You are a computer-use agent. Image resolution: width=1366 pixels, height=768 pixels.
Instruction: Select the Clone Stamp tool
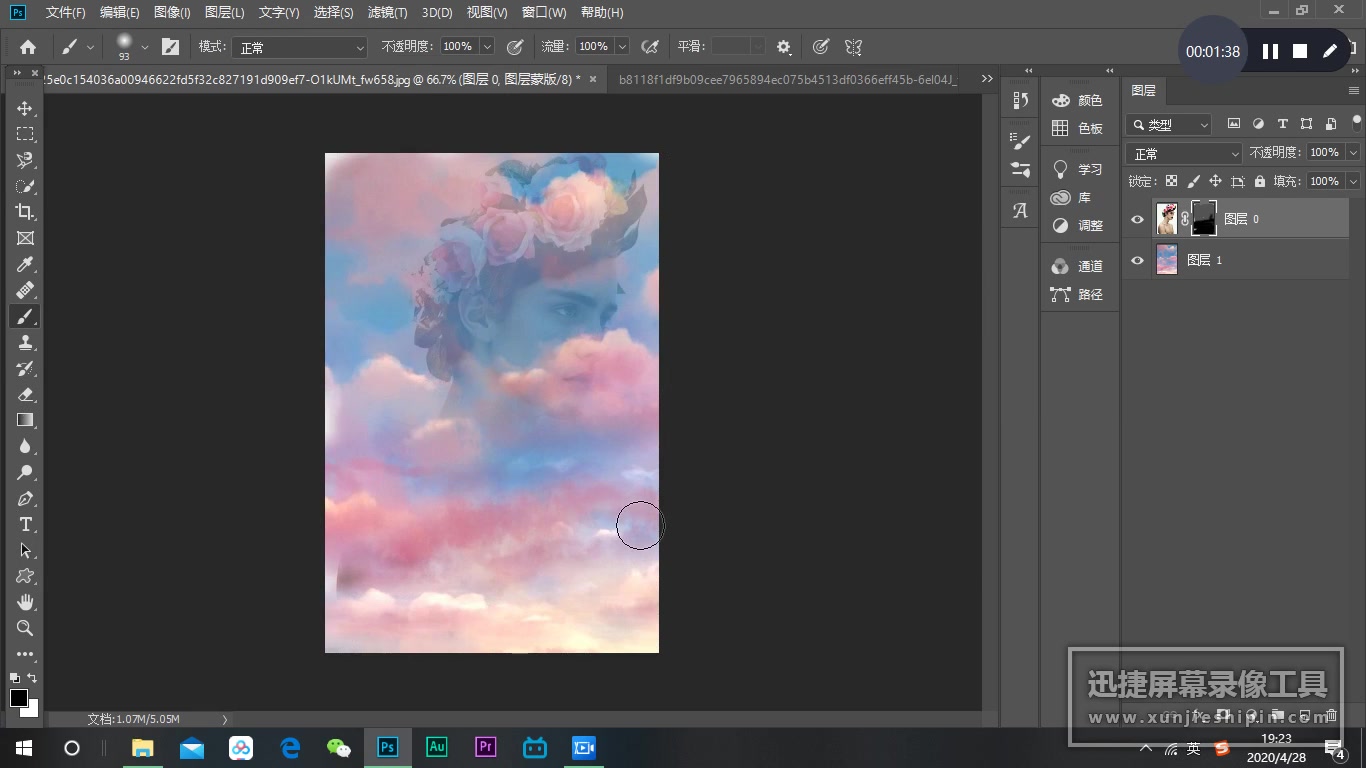pos(25,342)
